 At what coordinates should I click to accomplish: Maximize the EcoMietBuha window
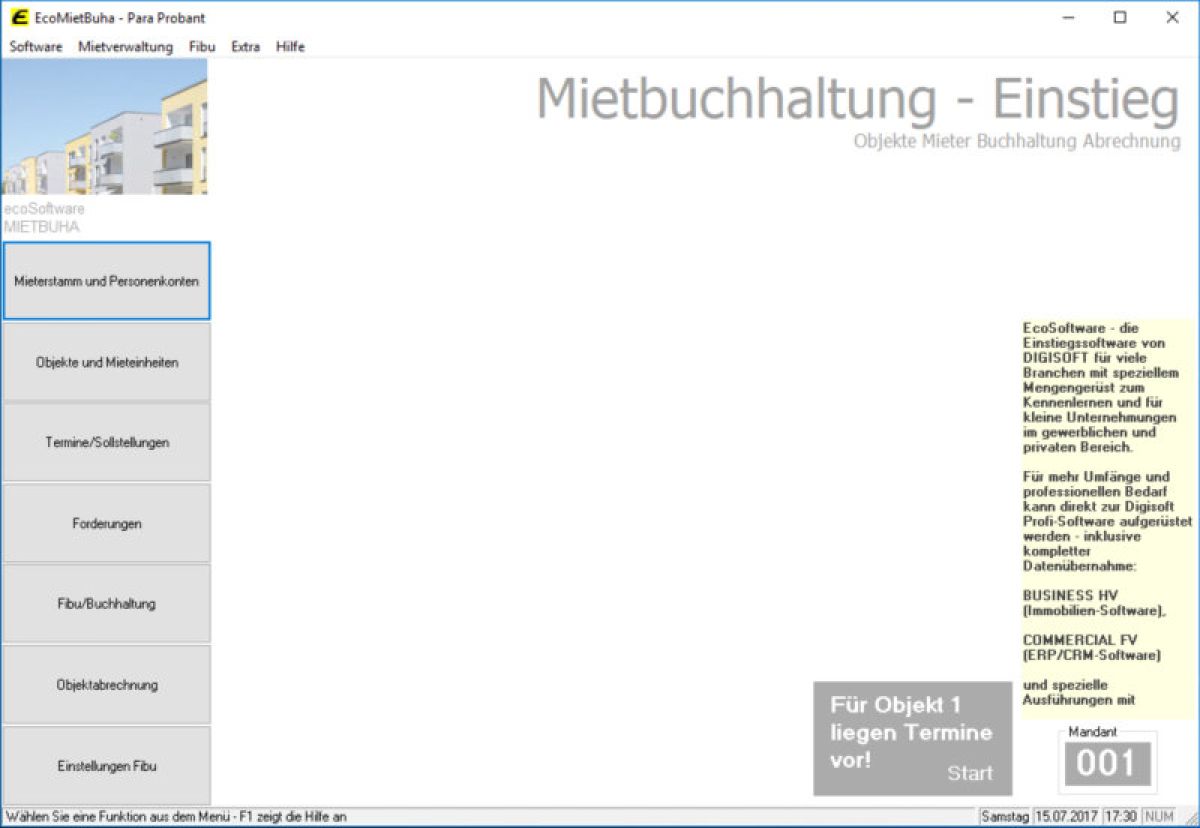click(x=1120, y=17)
